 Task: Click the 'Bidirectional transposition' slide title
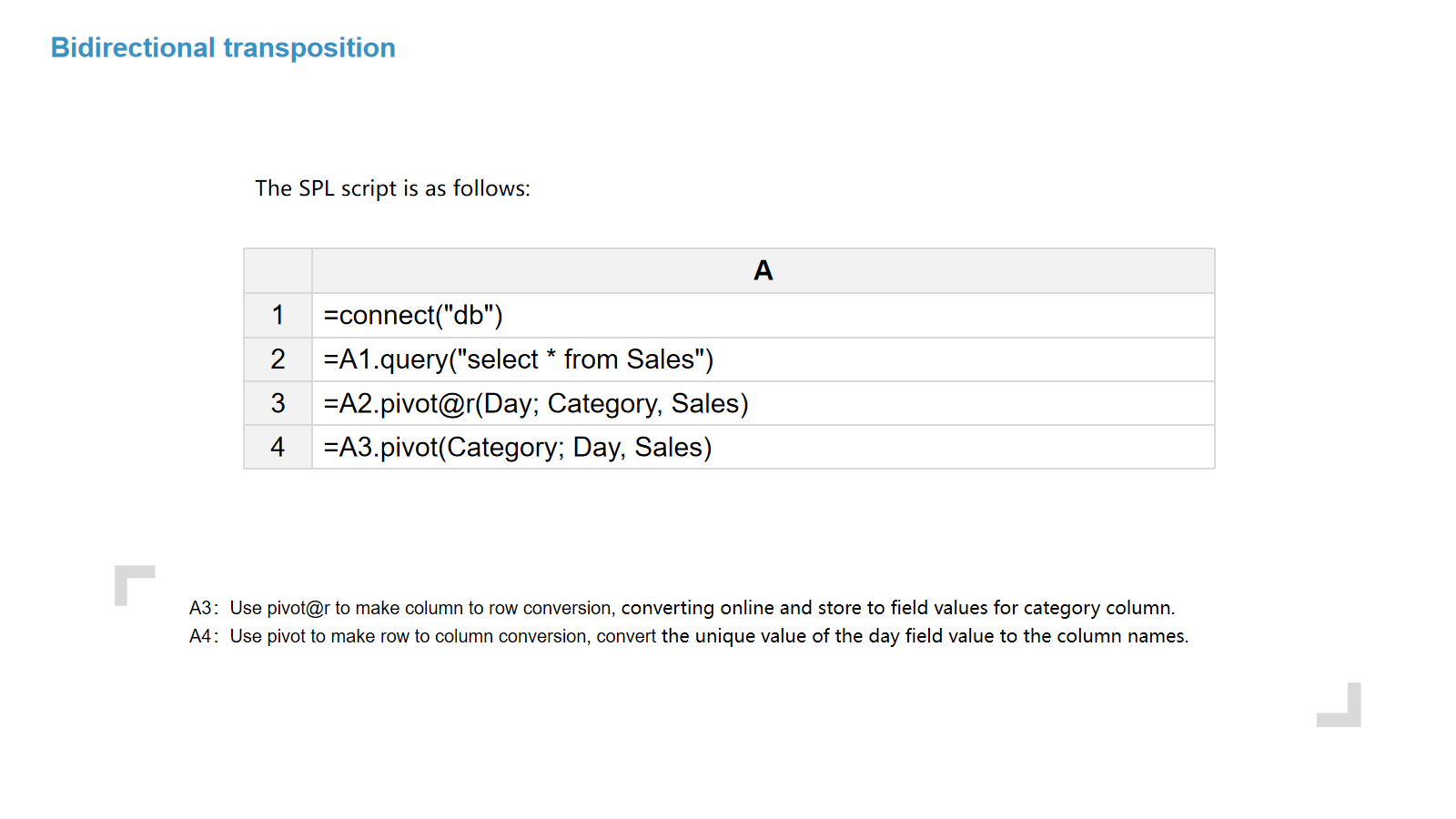[x=223, y=48]
